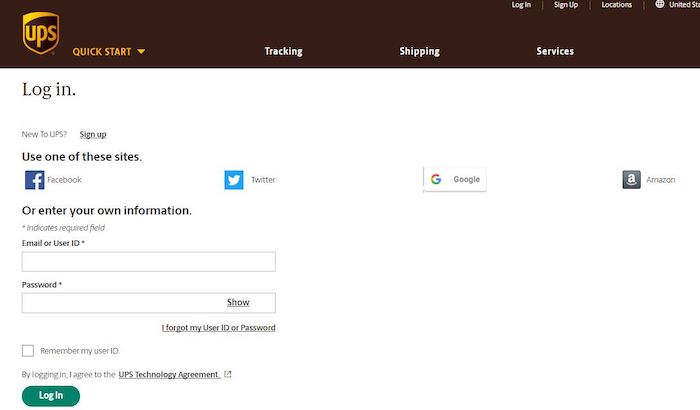The image size is (700, 410).
Task: Expand the Quick Start dropdown arrow
Action: point(141,52)
